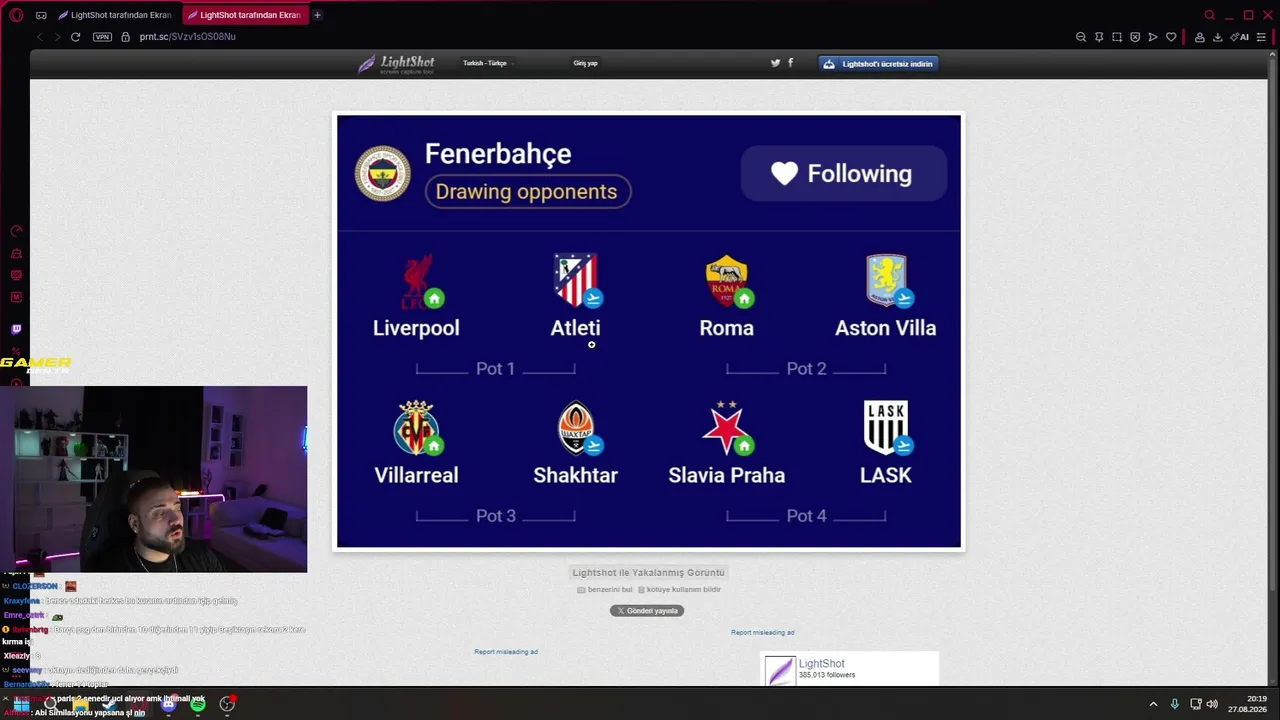1280x720 pixels.
Task: Take a snapshot with the capture icon
Action: click(x=1117, y=37)
